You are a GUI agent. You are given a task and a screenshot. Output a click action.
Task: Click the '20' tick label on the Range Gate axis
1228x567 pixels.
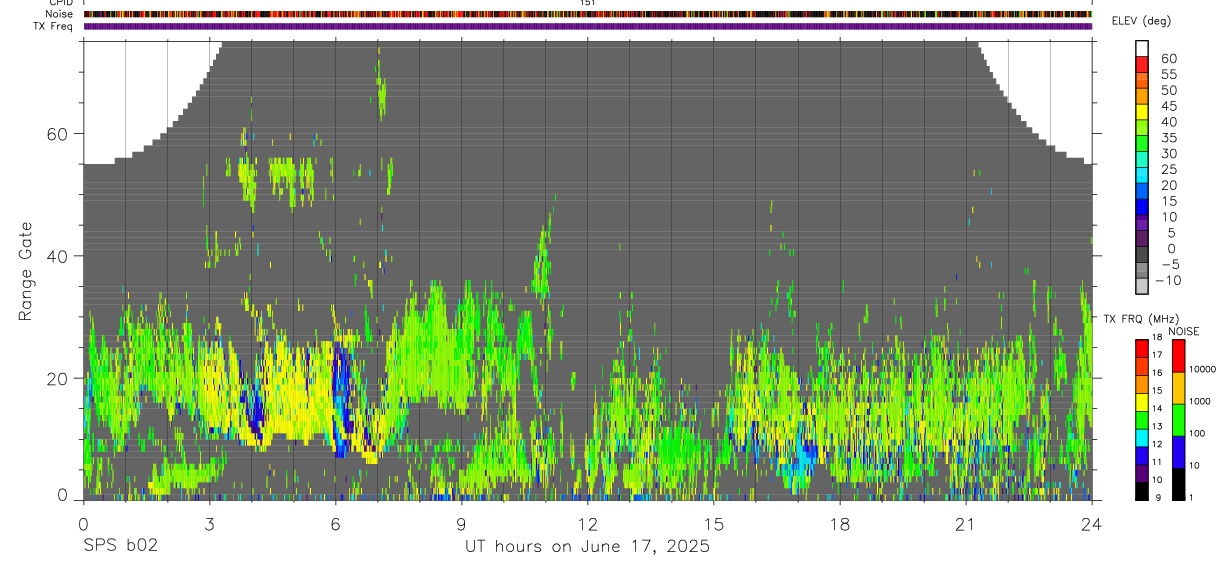57,378
